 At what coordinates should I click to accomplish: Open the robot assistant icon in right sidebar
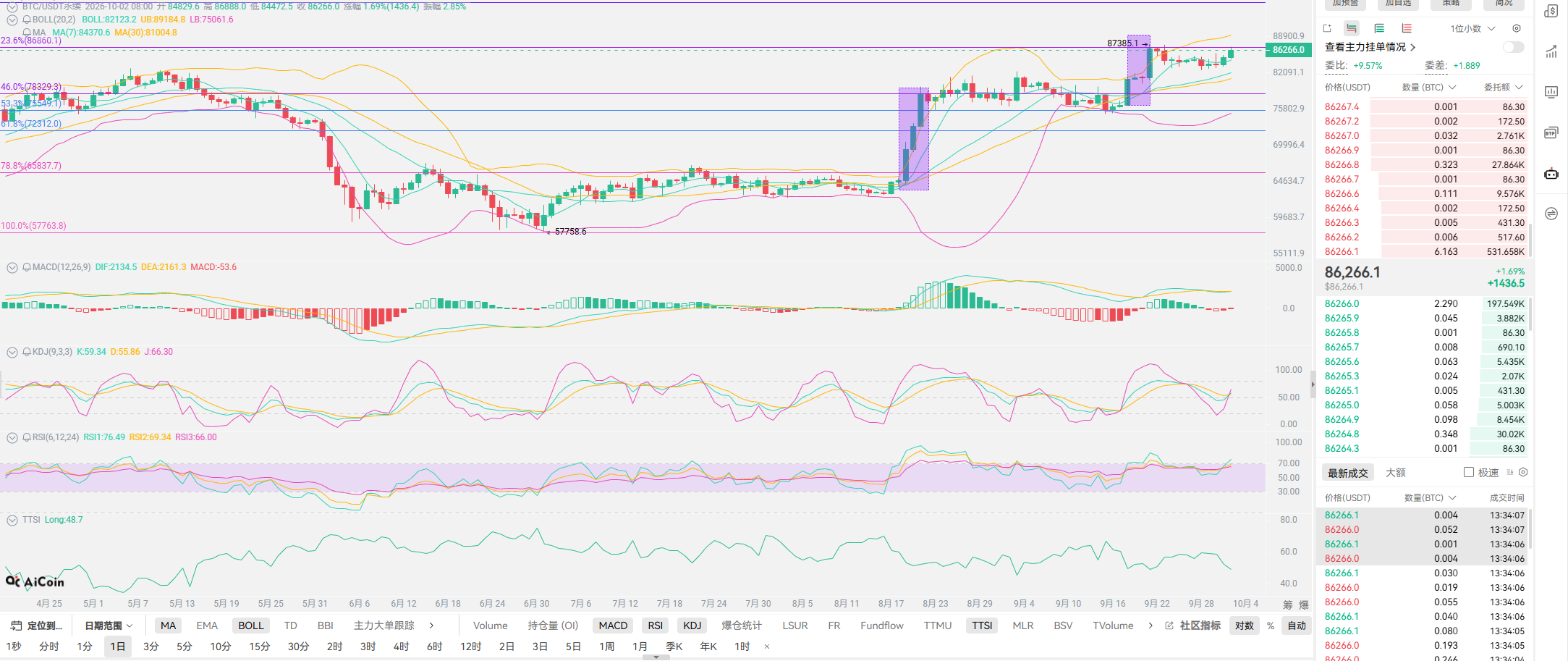point(1551,173)
